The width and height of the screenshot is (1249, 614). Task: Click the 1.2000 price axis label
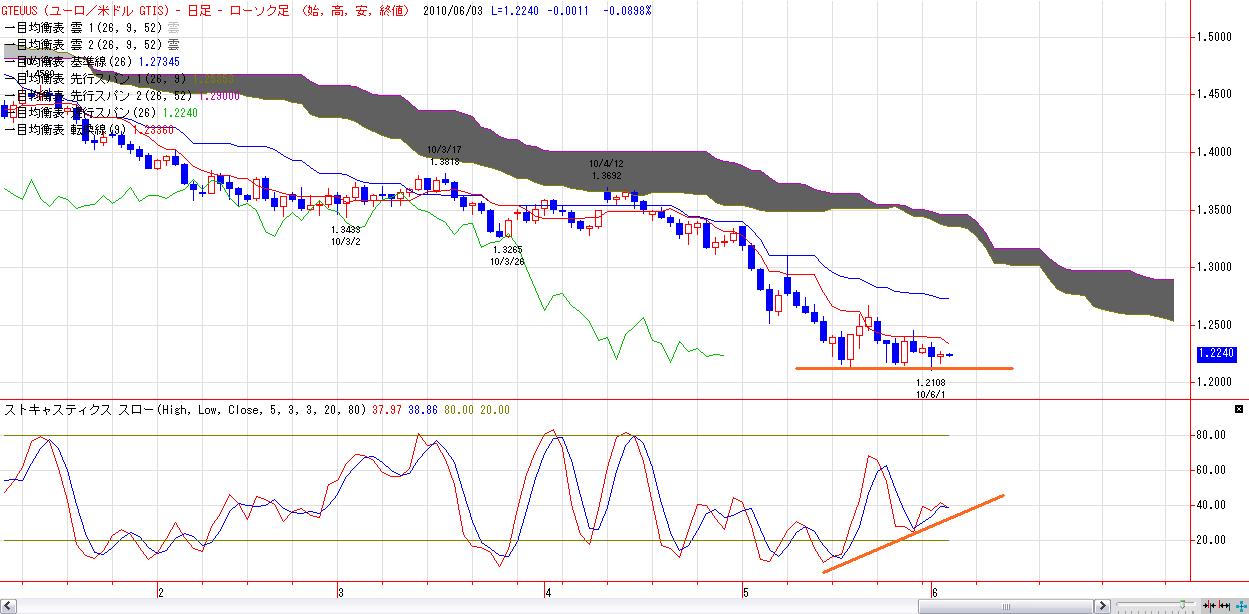1213,382
